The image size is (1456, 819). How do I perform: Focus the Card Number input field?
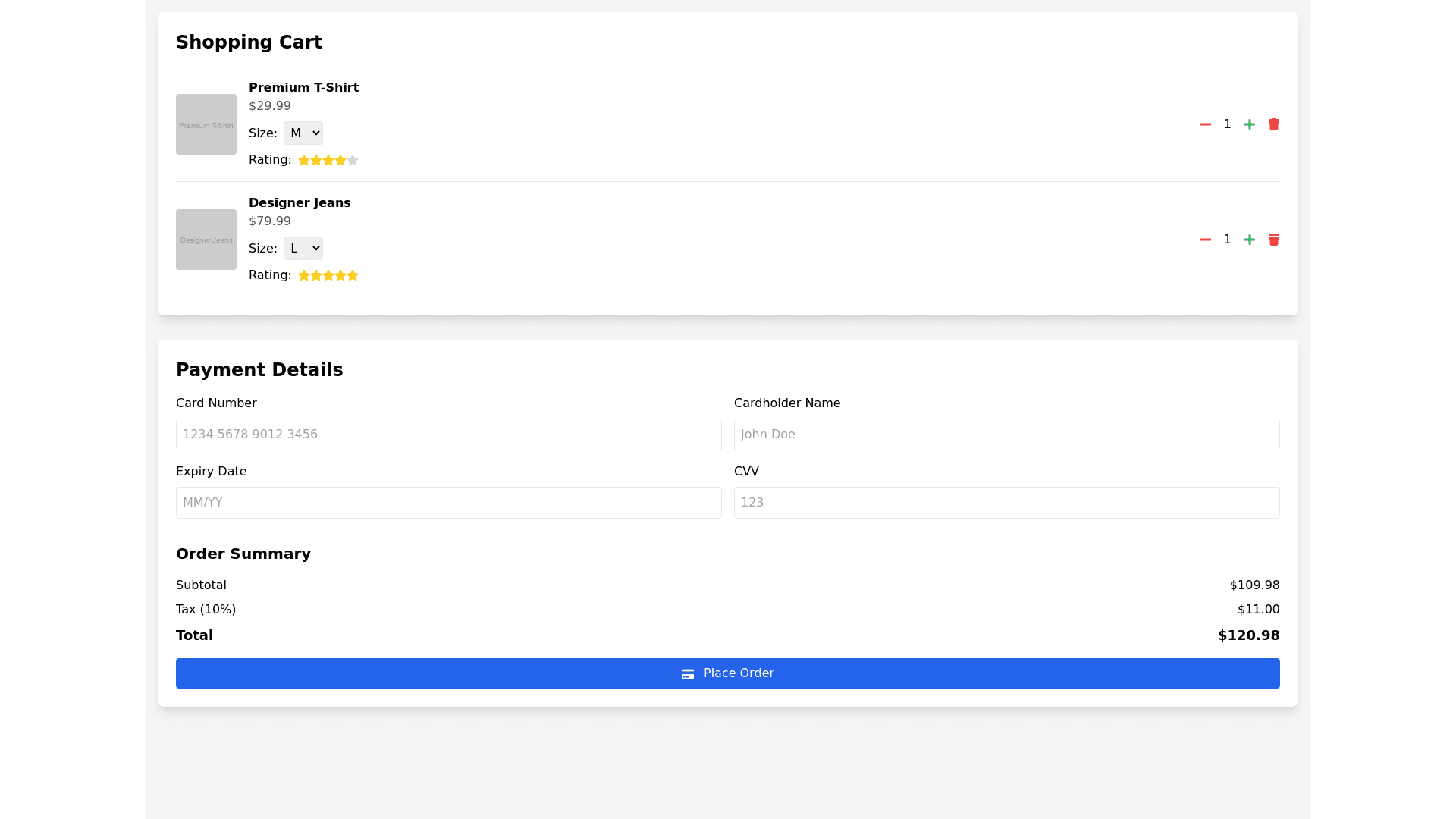(449, 435)
